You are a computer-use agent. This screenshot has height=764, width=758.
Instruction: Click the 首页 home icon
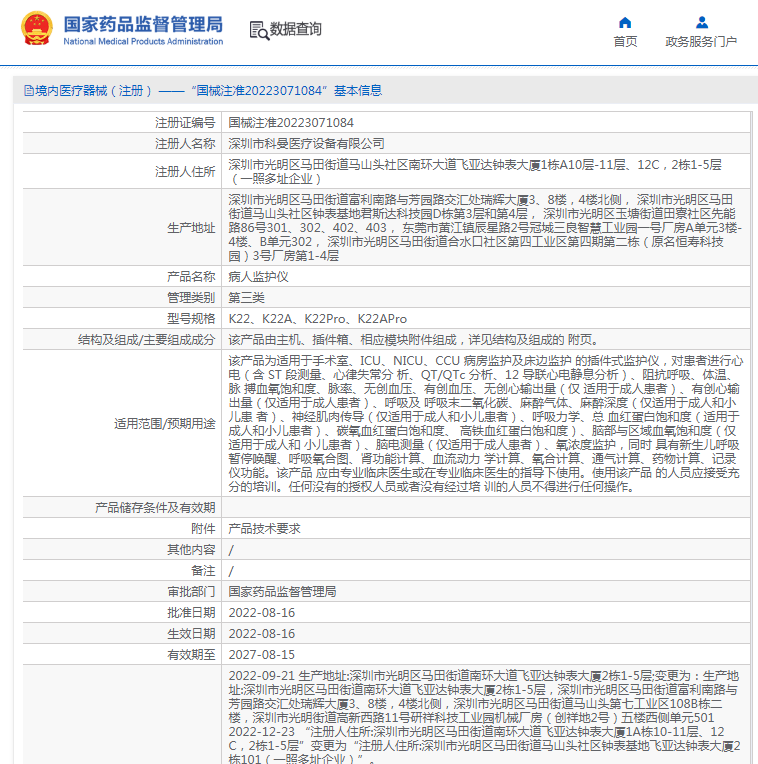(x=625, y=22)
